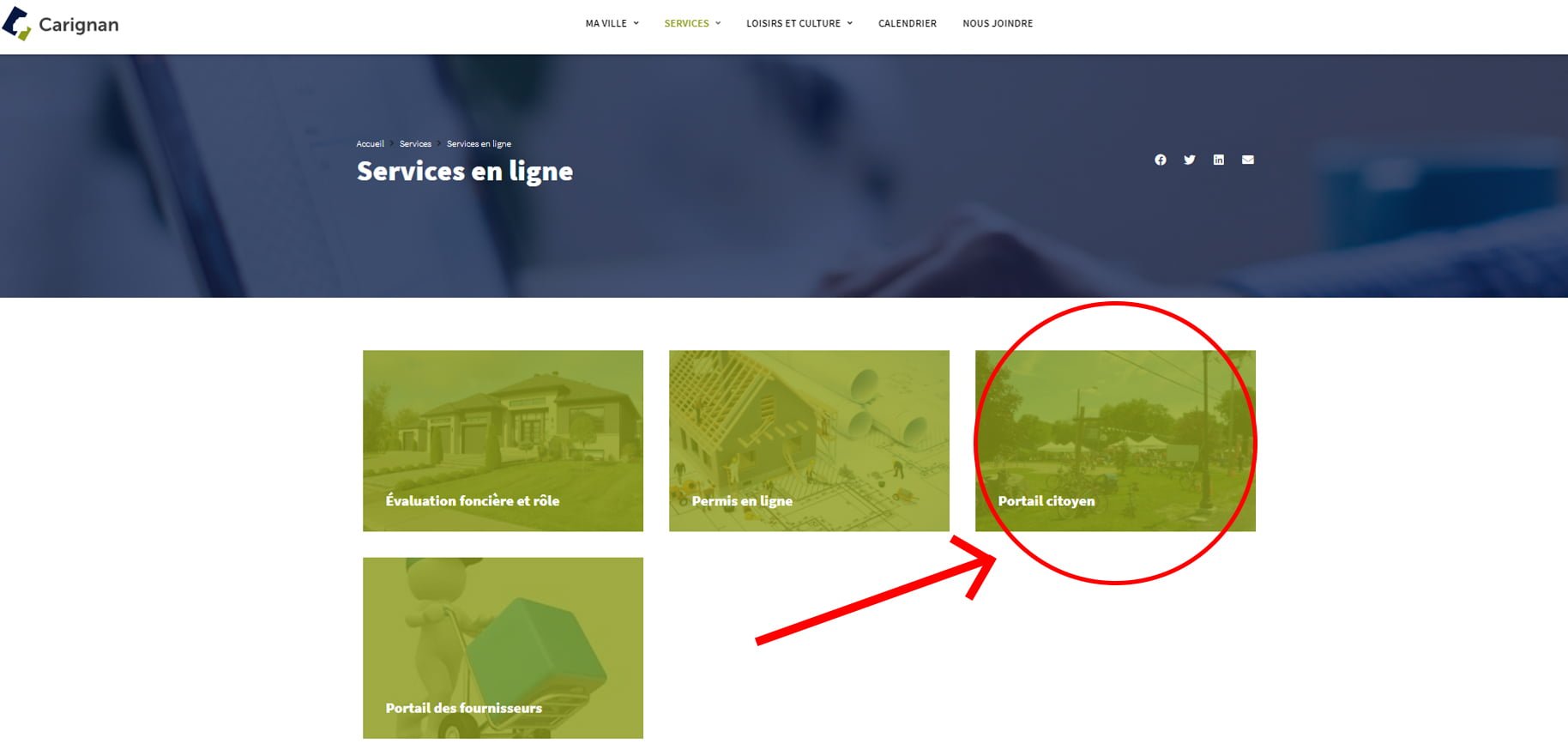Open the Nous Joindre menu item
Screen dimensions: 1568x750
998,23
